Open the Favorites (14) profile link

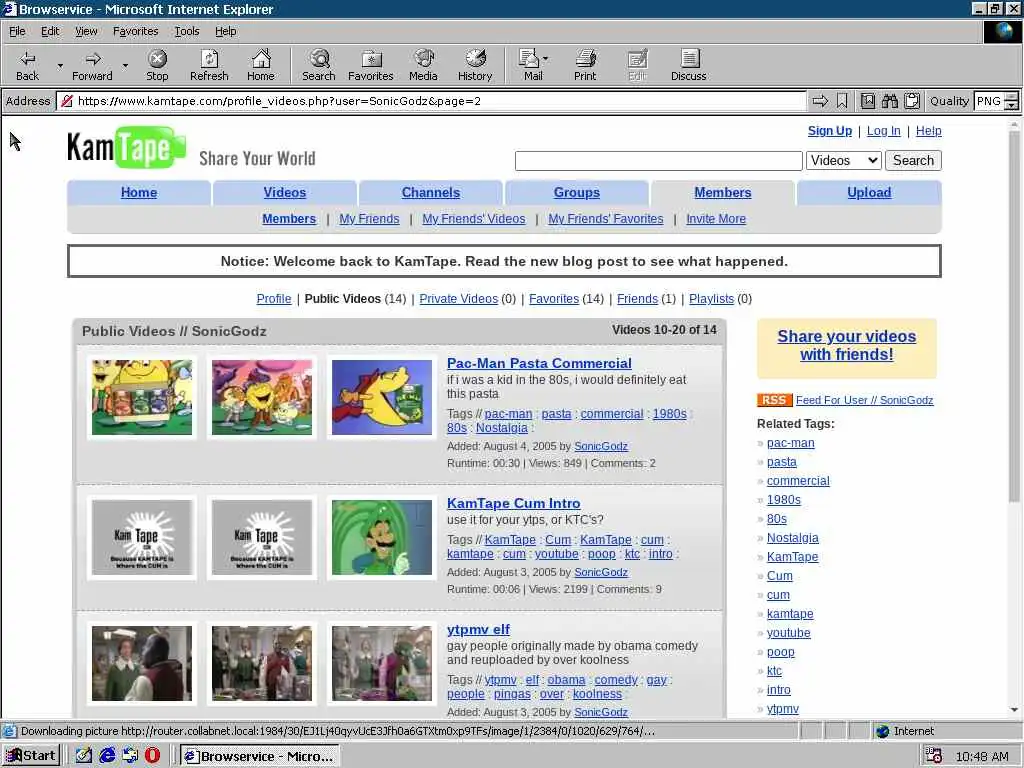pos(553,299)
